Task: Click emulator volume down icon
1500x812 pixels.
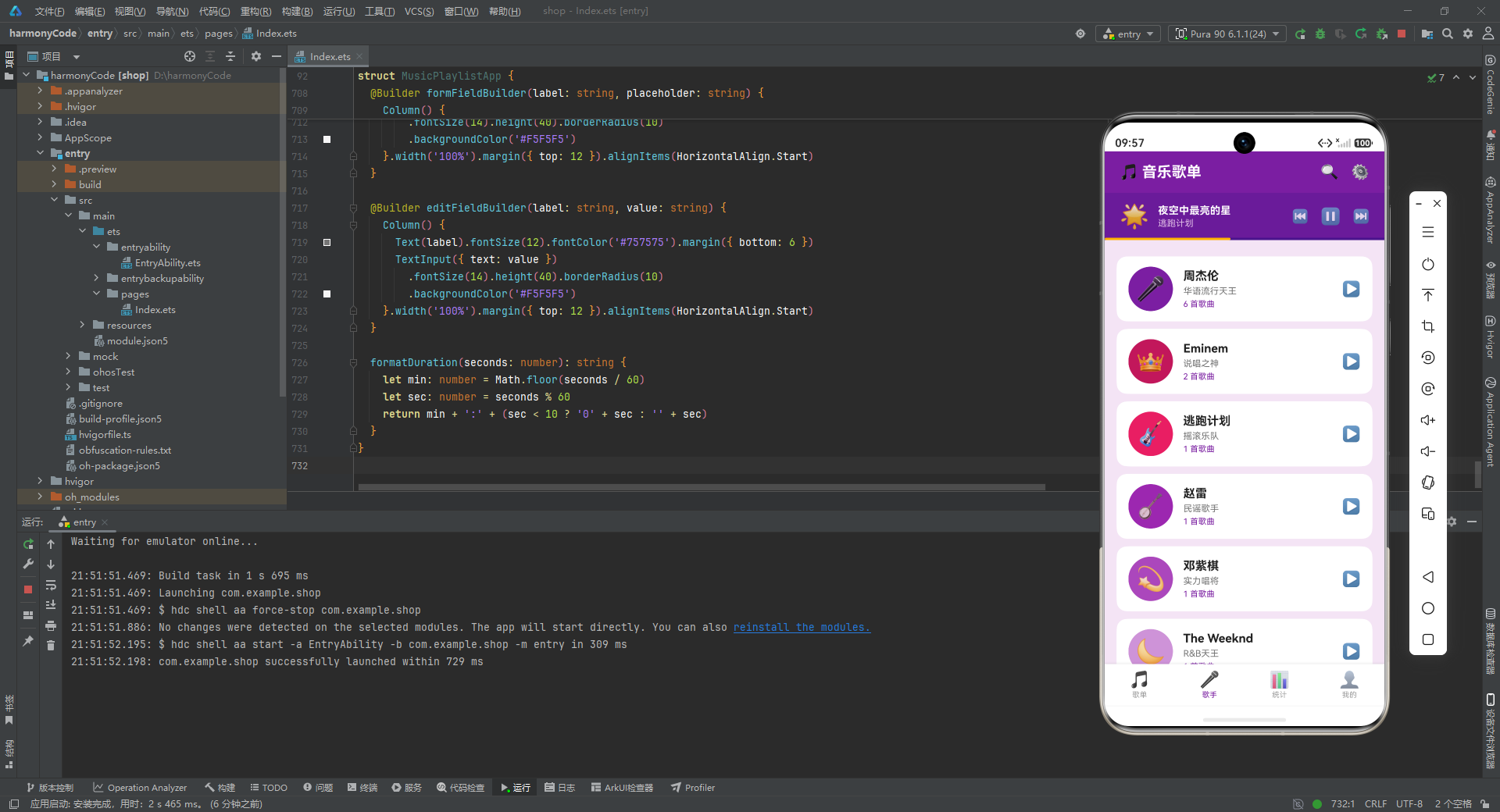Action: (x=1428, y=451)
